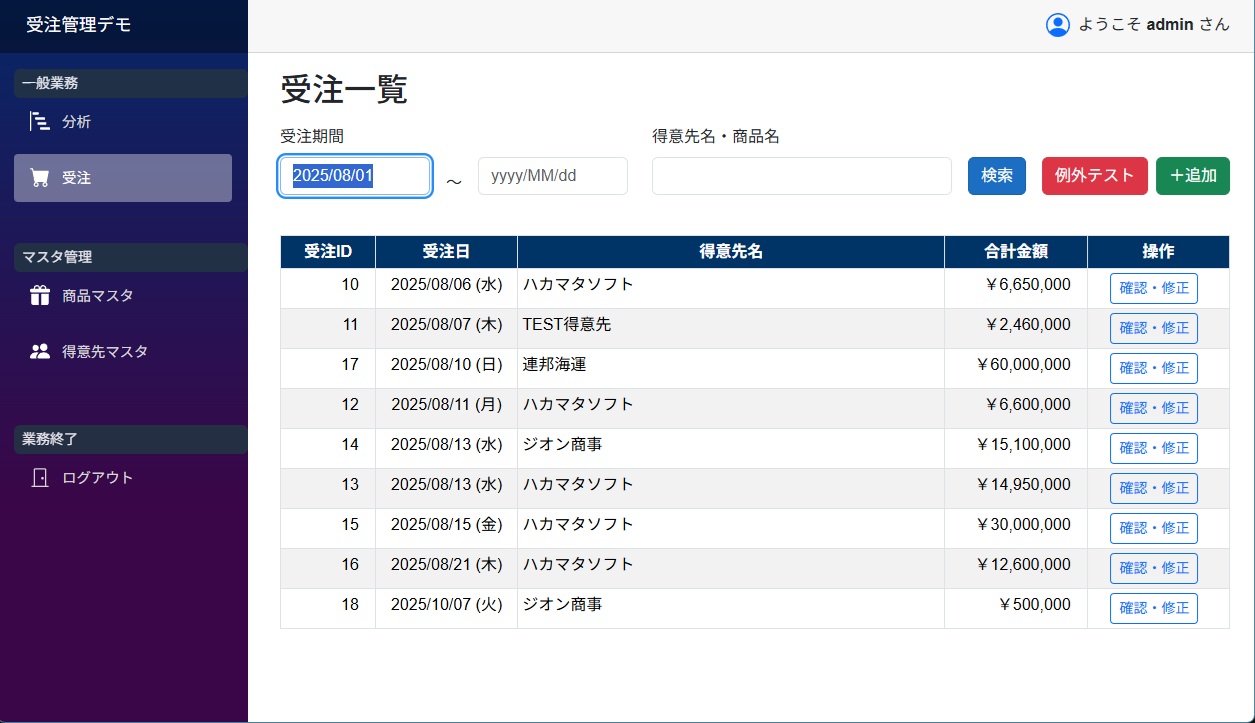Focus the 得意先名・商品名 search box
Viewport: 1255px width, 723px height.
(x=800, y=175)
